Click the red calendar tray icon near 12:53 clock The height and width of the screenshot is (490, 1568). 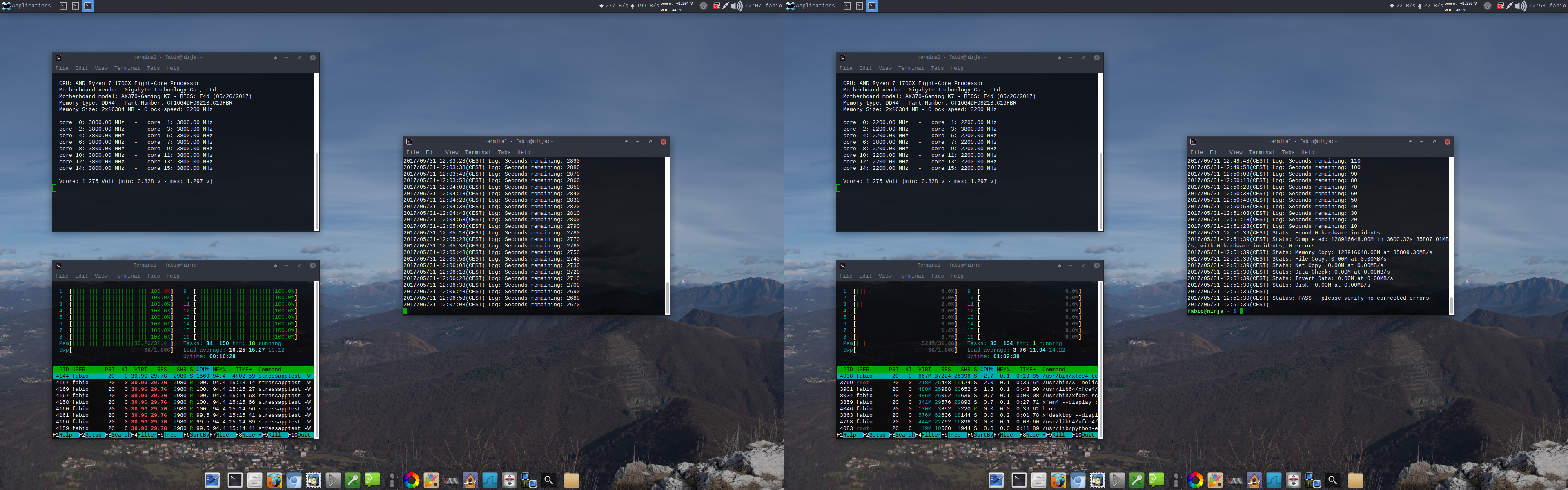[1501, 6]
